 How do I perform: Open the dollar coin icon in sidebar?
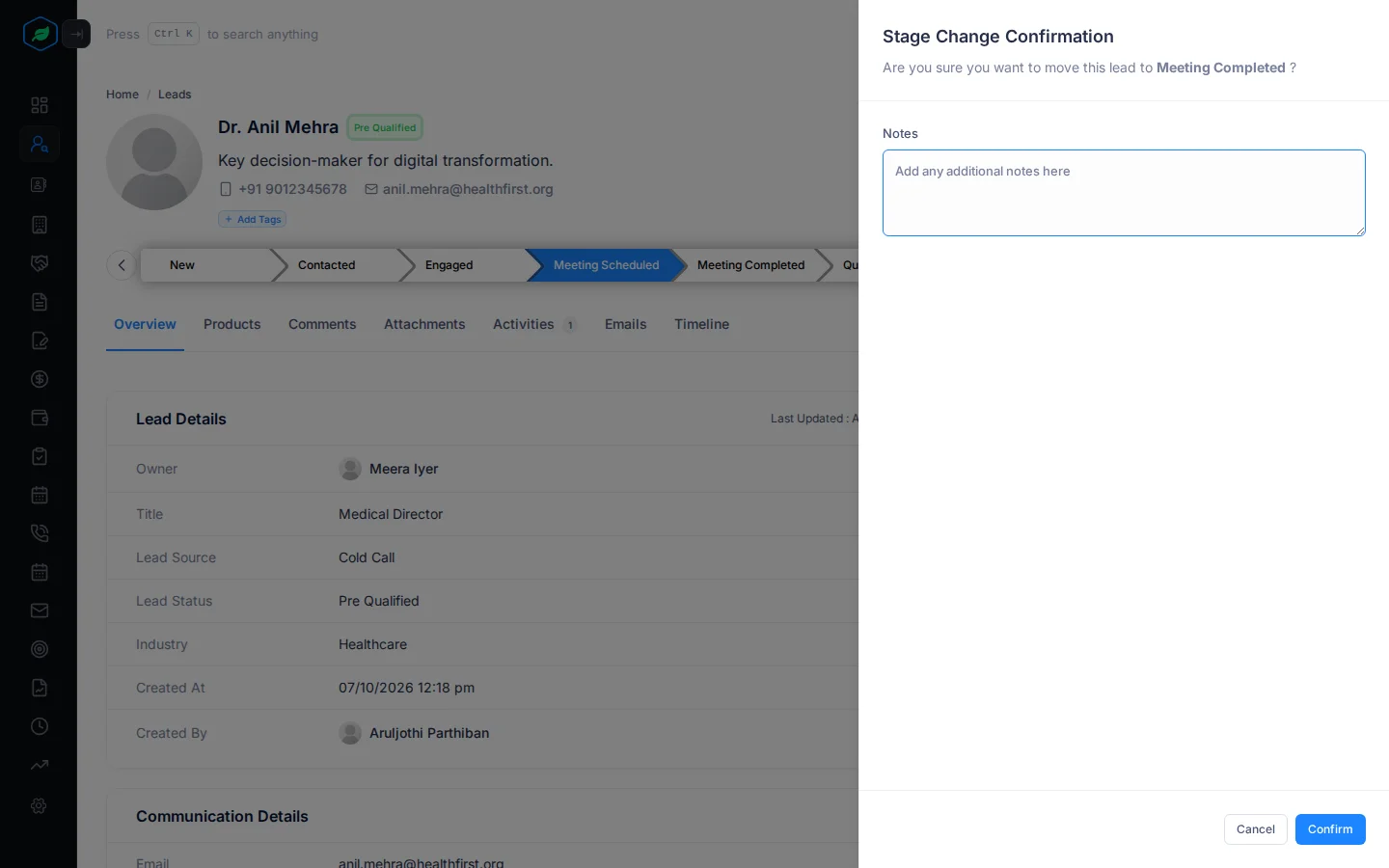[40, 379]
